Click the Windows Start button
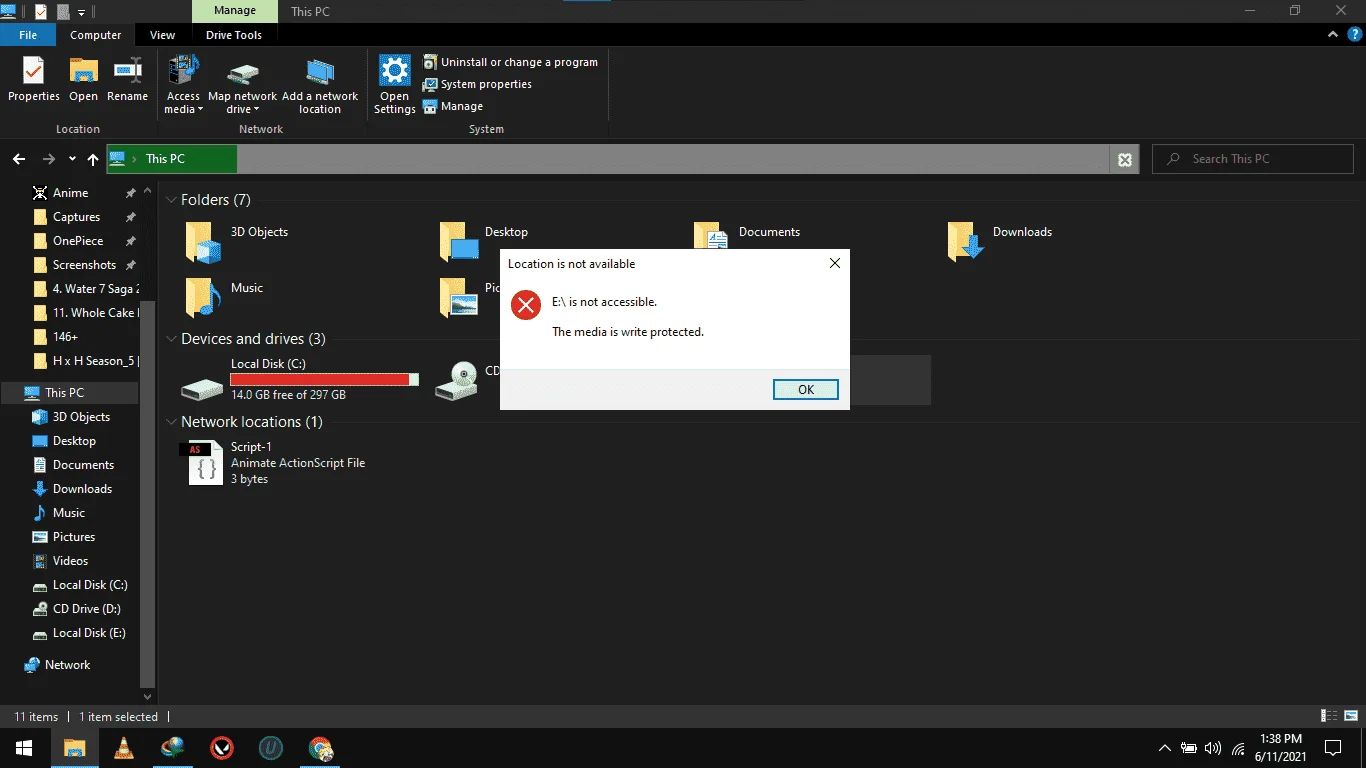The height and width of the screenshot is (768, 1366). click(x=24, y=748)
